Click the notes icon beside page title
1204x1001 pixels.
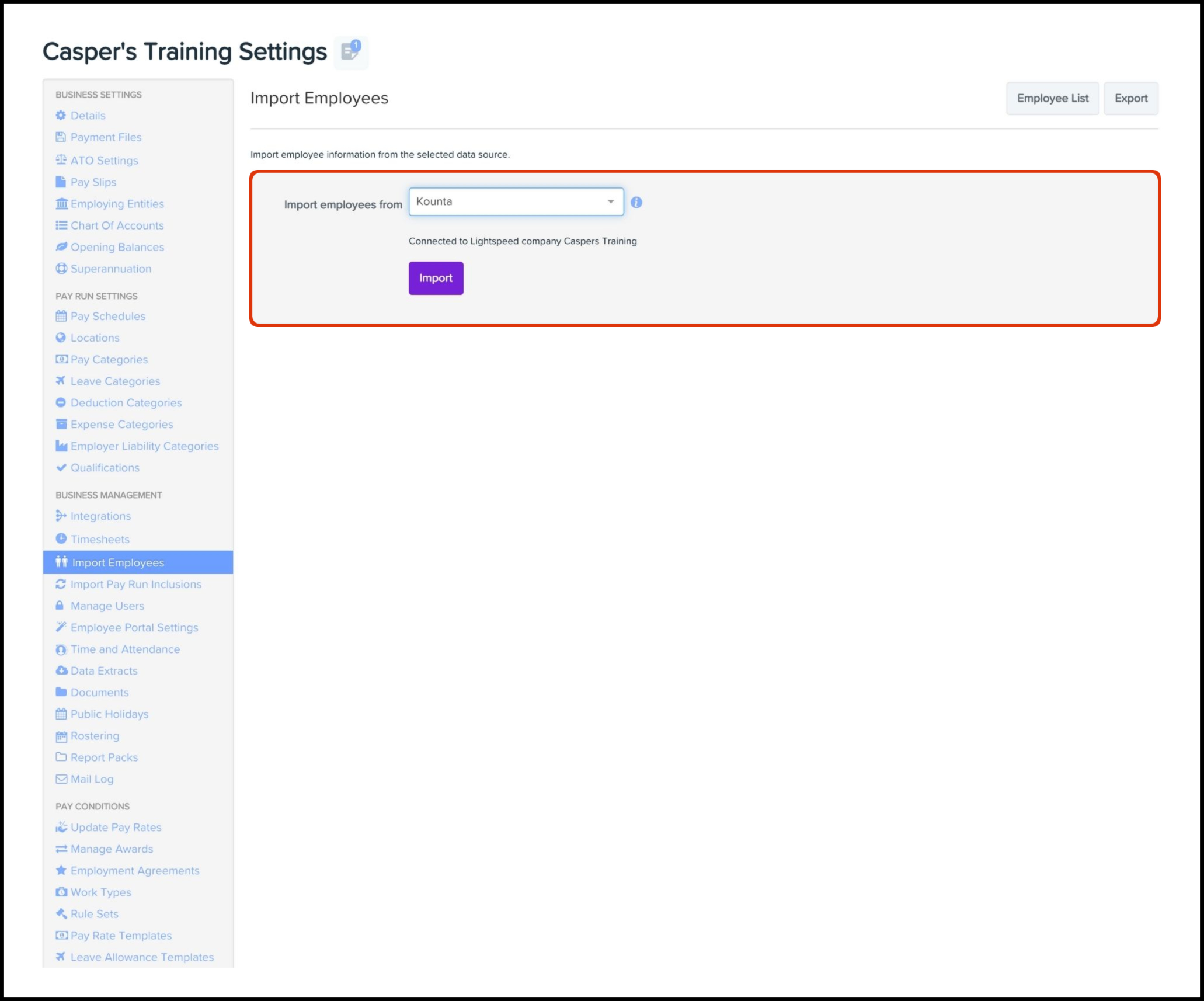[x=351, y=51]
